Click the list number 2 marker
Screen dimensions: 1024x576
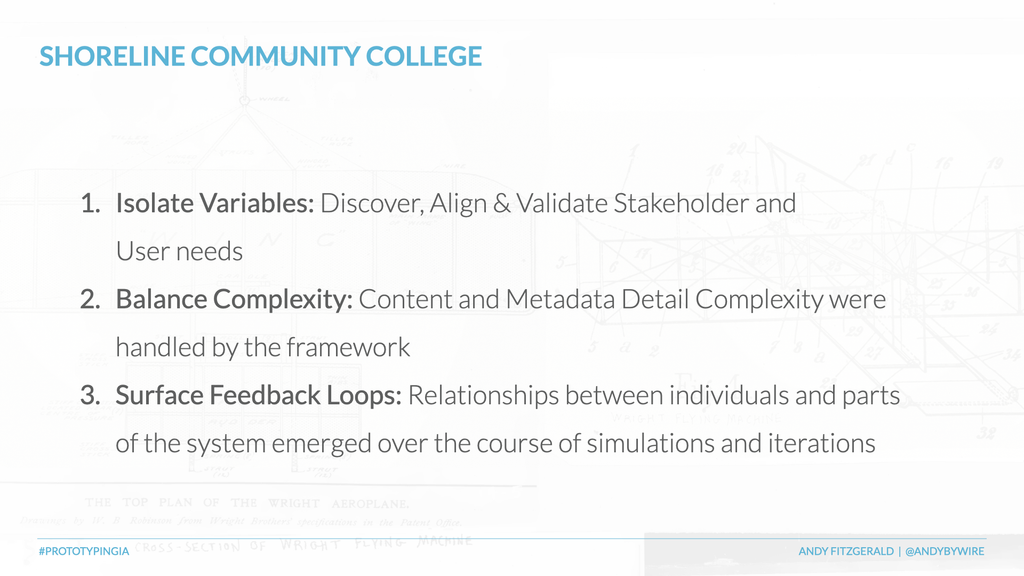tap(90, 299)
